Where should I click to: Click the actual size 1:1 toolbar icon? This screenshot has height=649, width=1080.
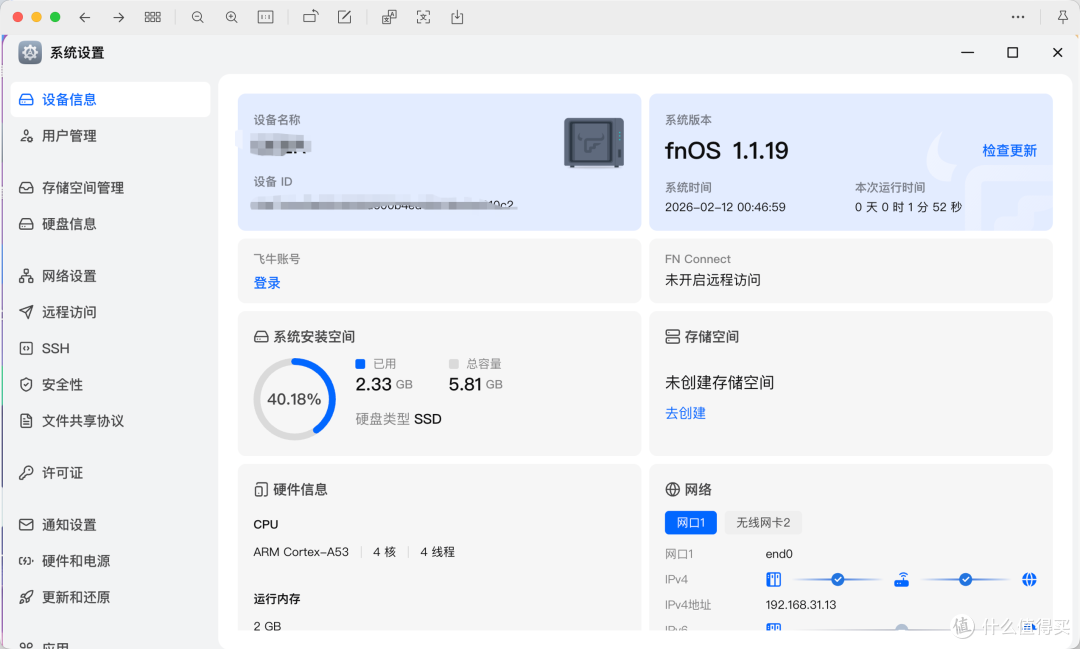[x=265, y=17]
